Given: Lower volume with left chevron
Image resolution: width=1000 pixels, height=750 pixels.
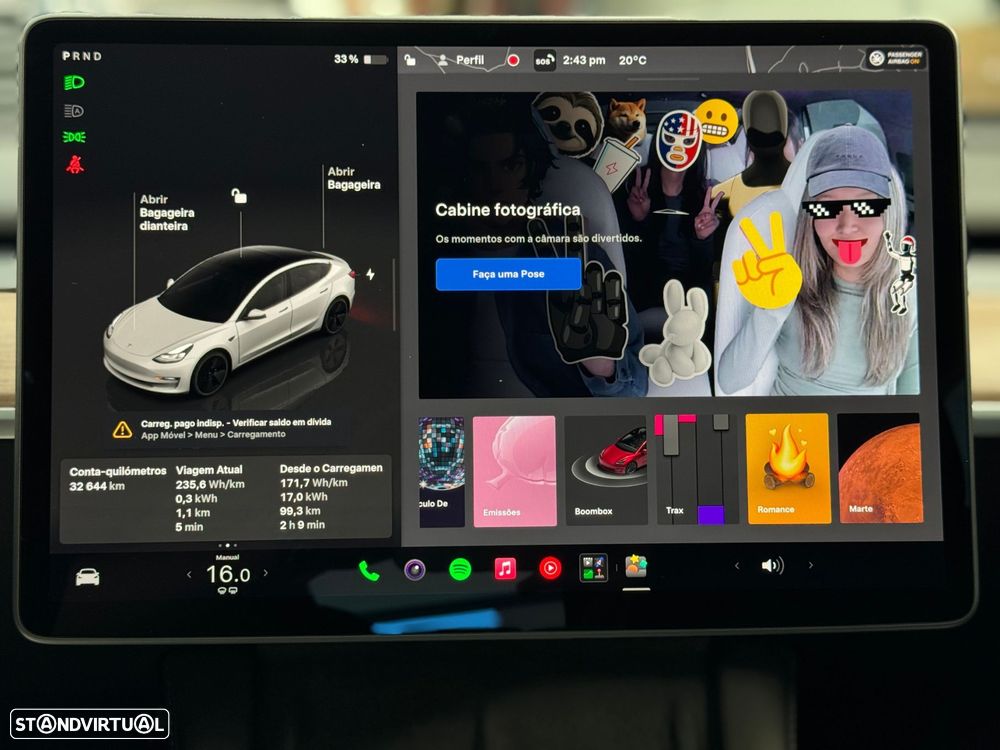Looking at the screenshot, I should (x=737, y=566).
